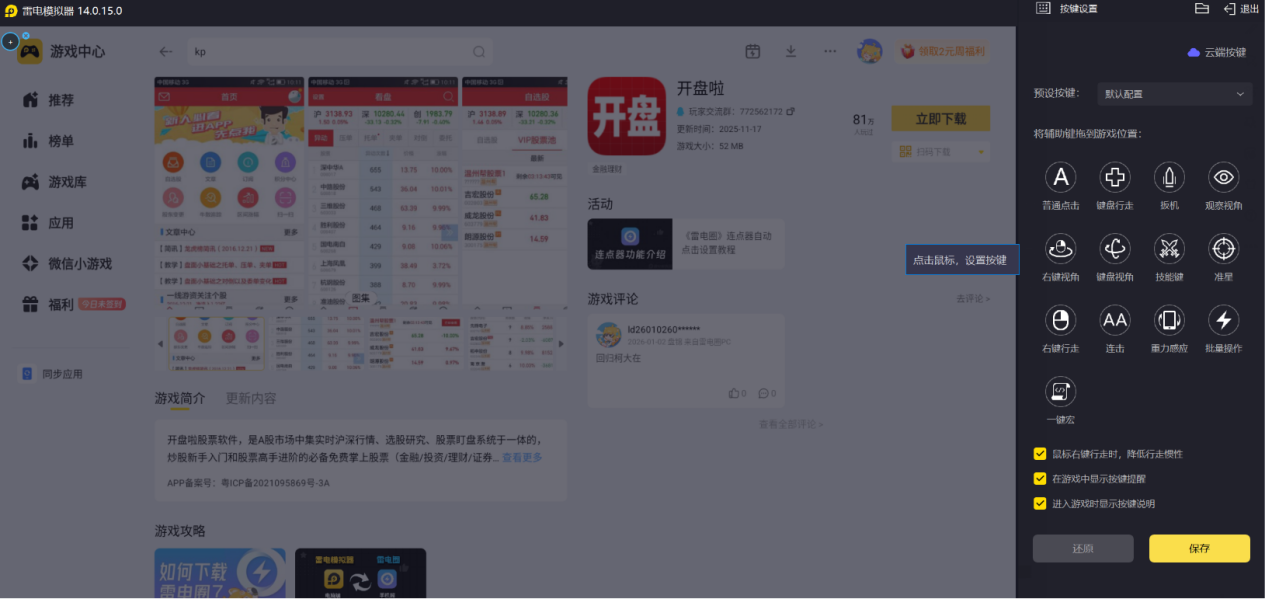The image size is (1265, 599).
Task: Select the 右键视角 icon
Action: tap(1060, 249)
